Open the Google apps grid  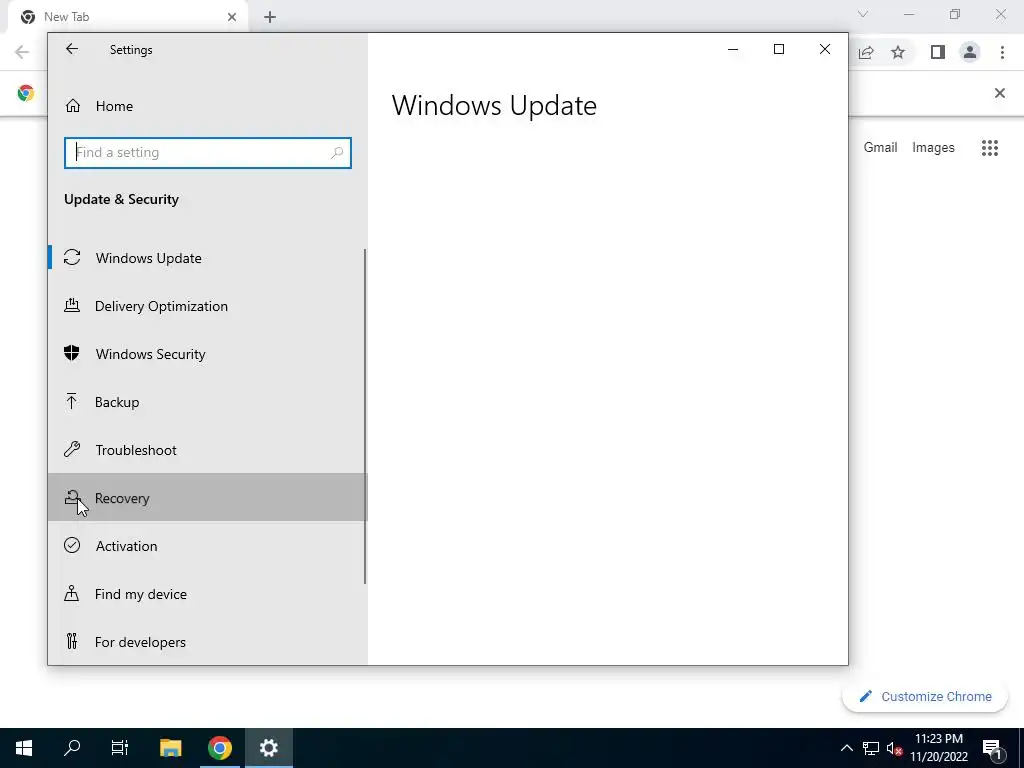pos(989,148)
